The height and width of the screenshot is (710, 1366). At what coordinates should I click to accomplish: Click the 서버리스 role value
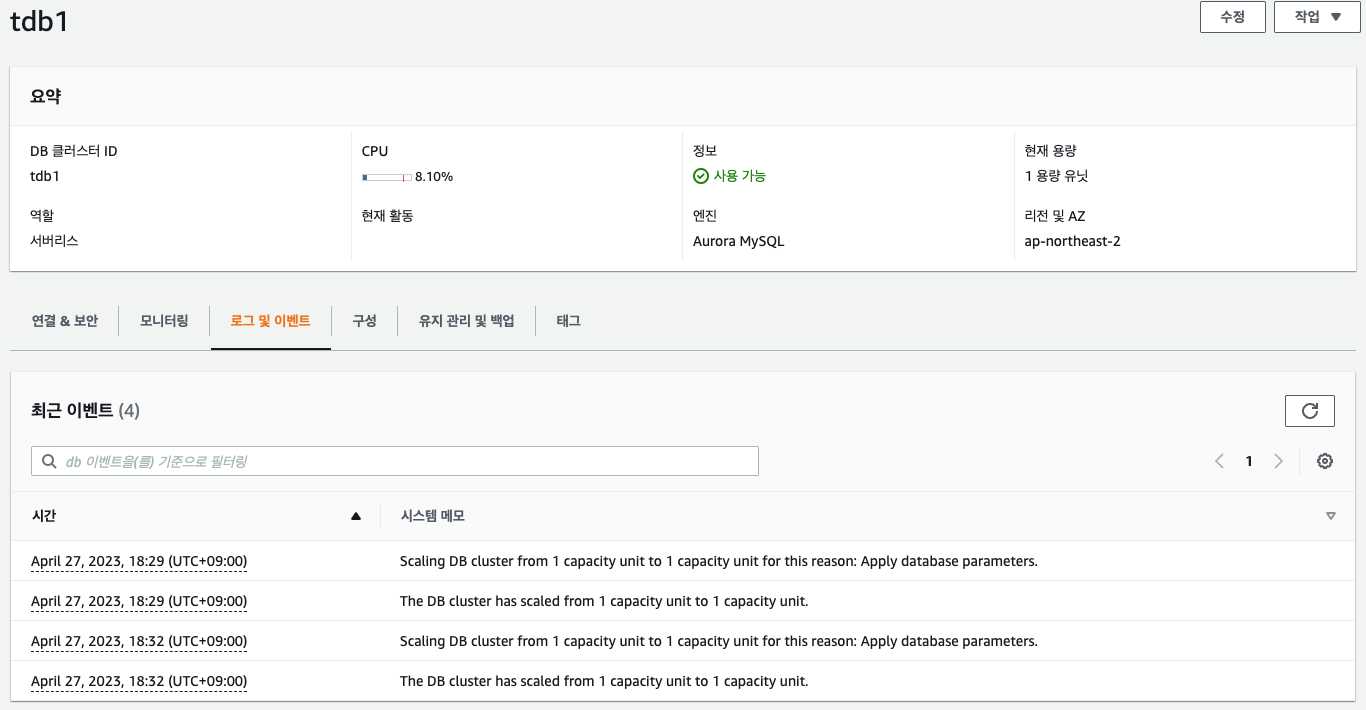tap(54, 241)
